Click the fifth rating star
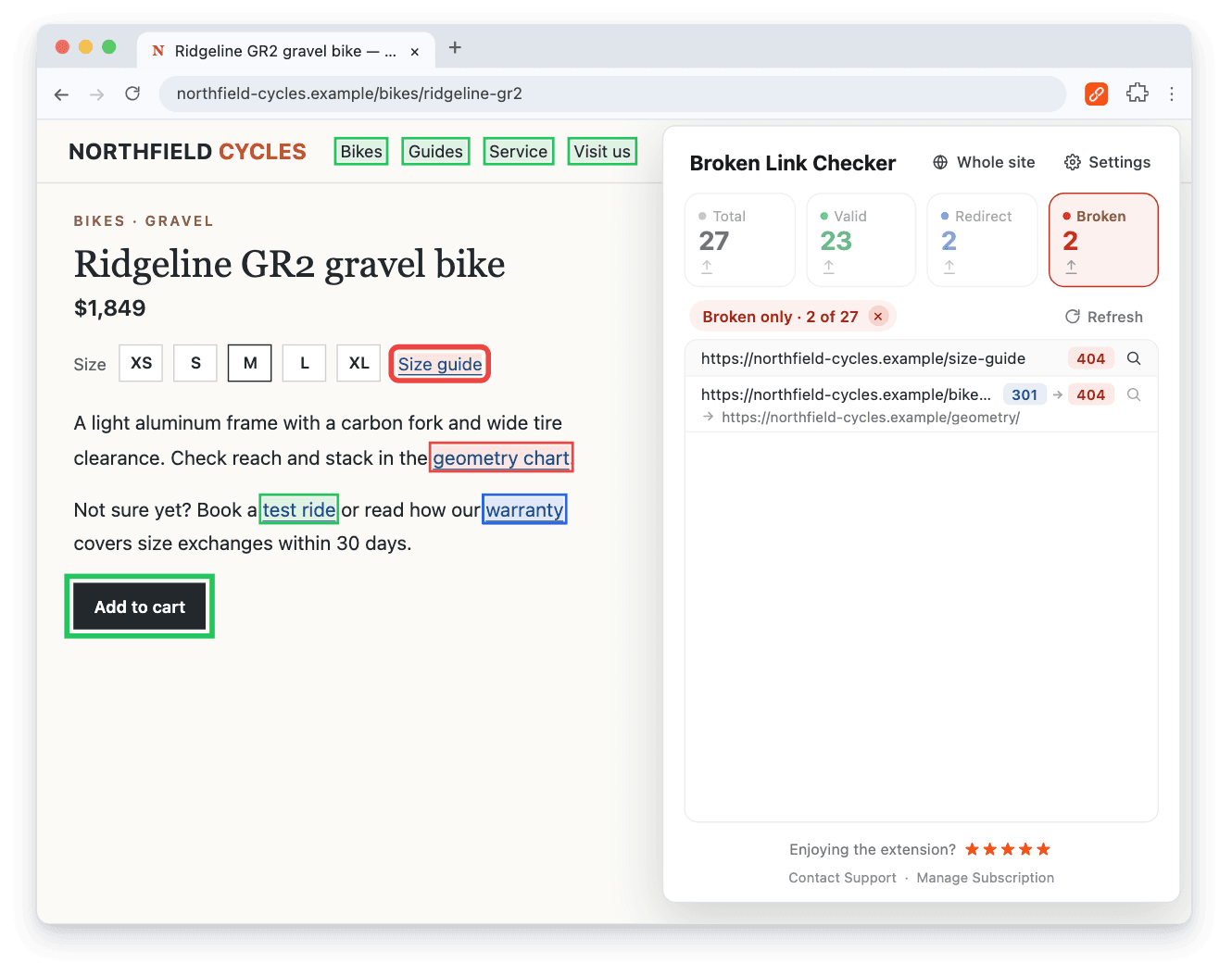 pyautogui.click(x=1043, y=849)
